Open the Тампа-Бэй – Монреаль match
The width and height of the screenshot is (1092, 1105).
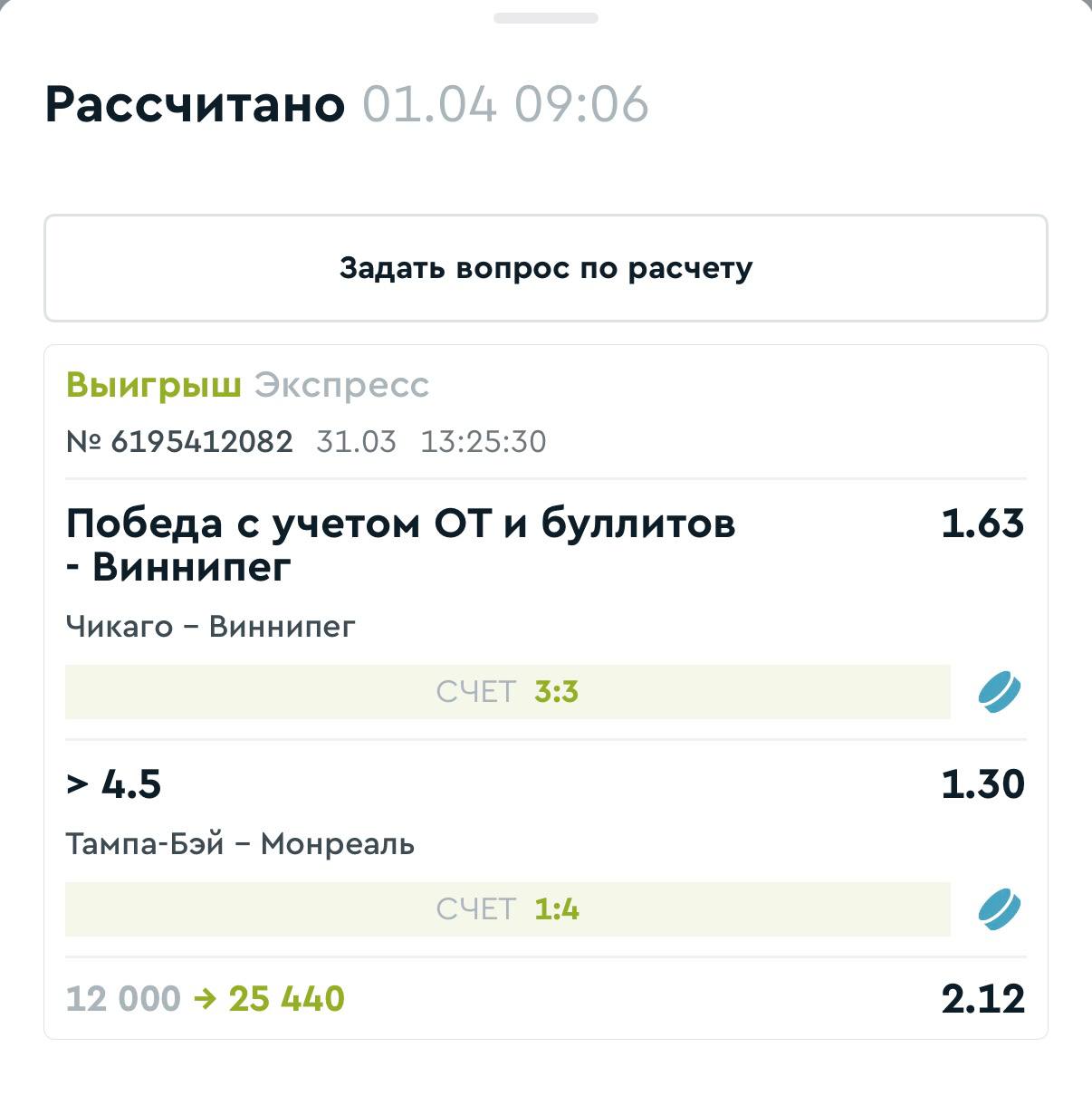click(240, 844)
